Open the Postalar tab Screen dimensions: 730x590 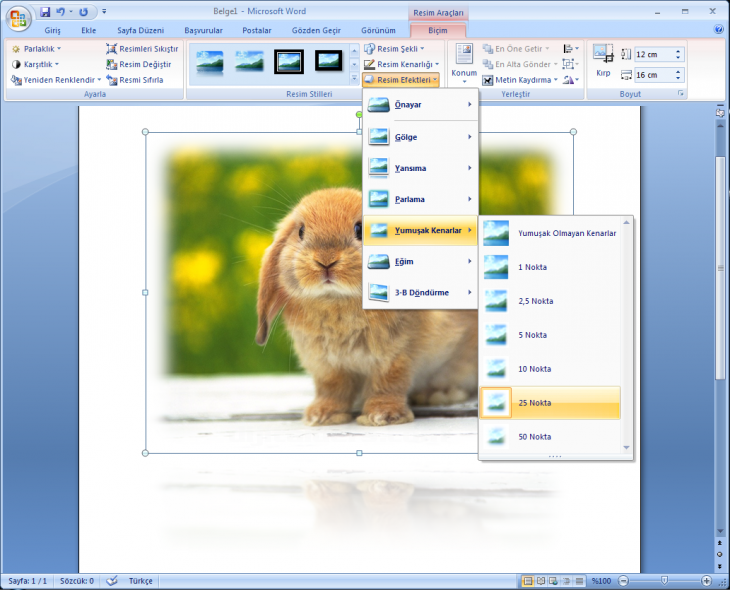click(x=257, y=30)
